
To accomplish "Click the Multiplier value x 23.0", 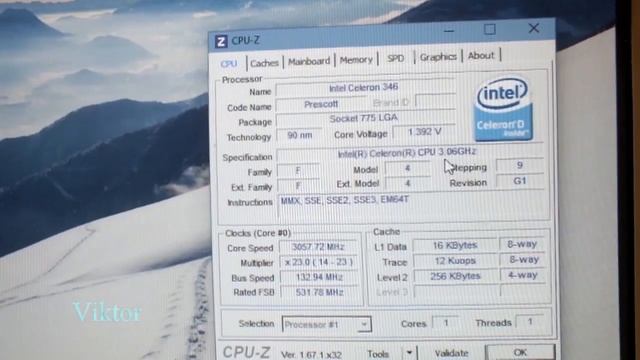I will (x=318, y=262).
